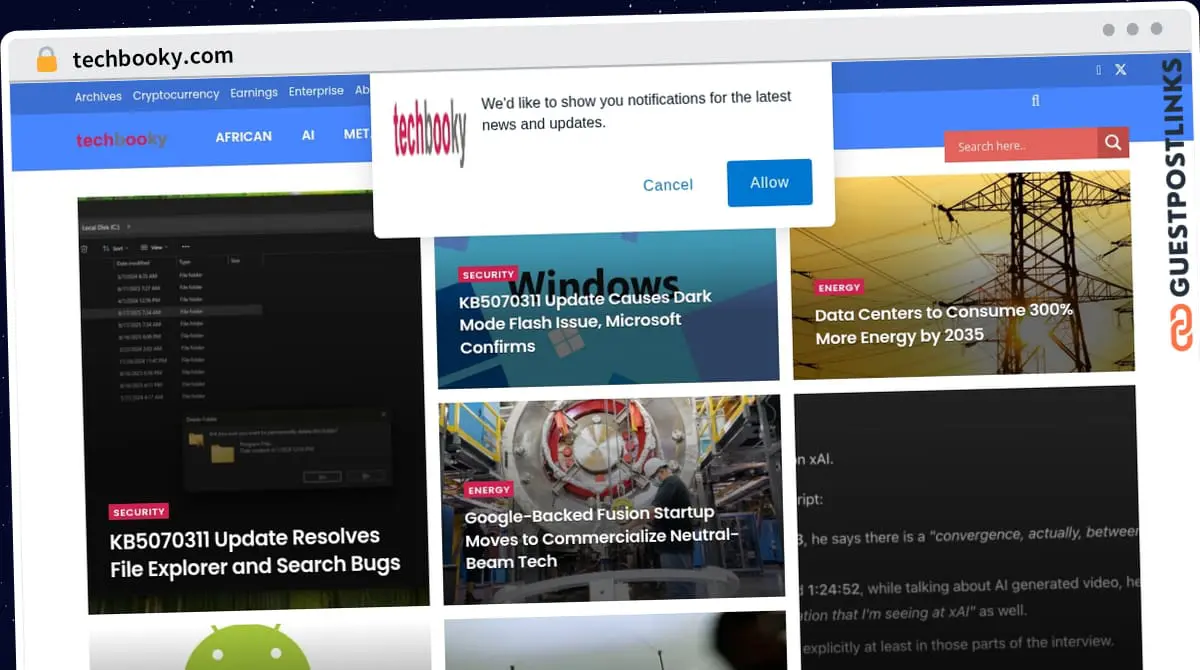Cancel the notification permission prompt
Screen dimensions: 1200x670
click(667, 184)
